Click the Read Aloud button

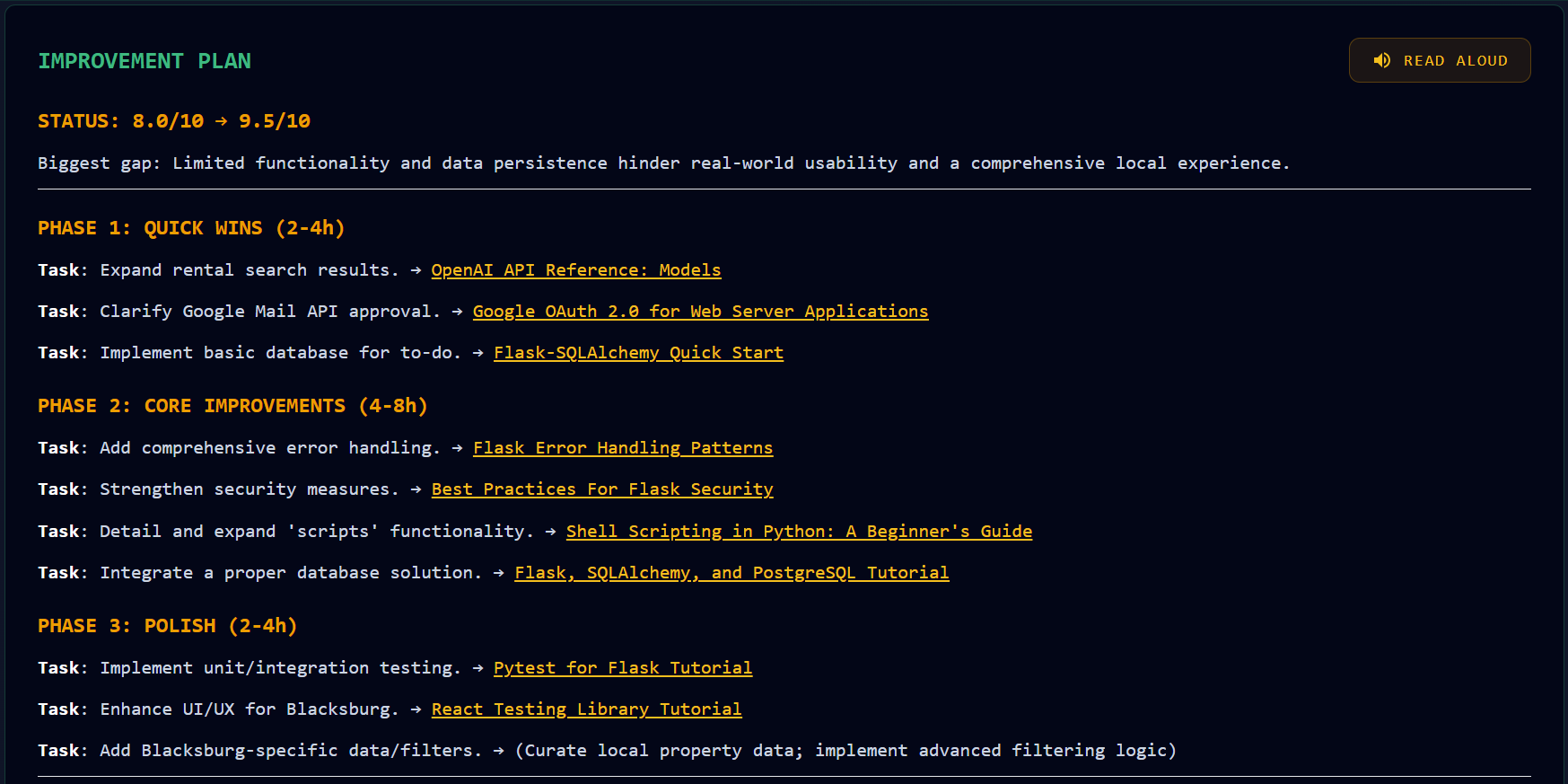1440,60
